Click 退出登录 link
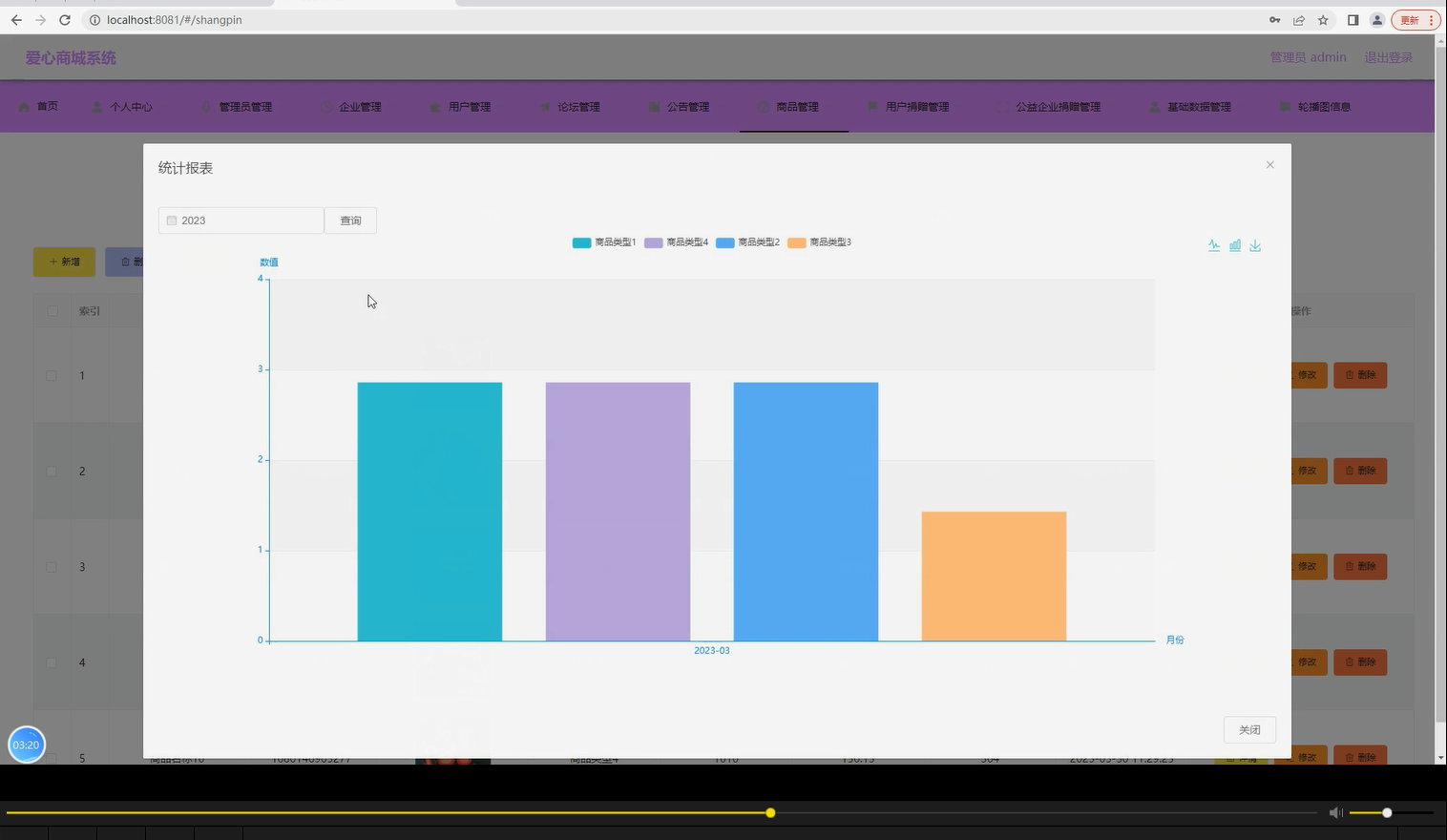 (1389, 57)
